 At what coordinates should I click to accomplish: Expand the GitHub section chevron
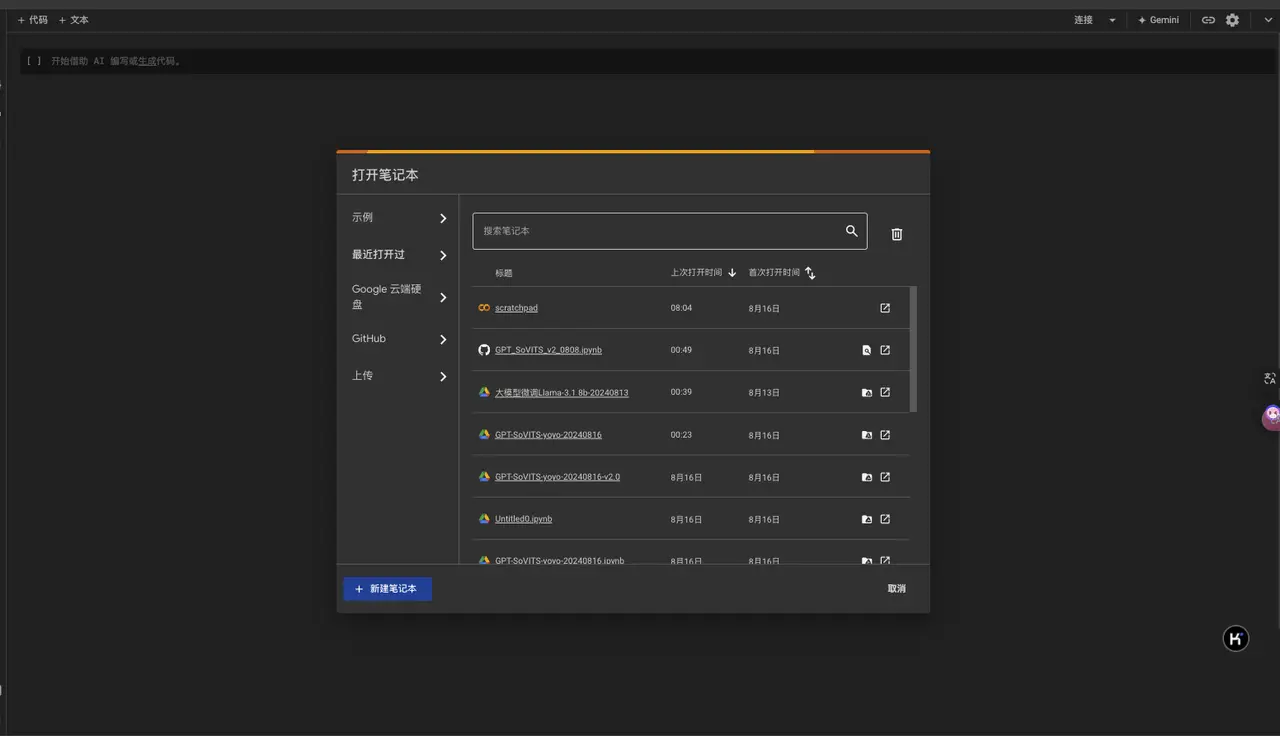coord(443,339)
